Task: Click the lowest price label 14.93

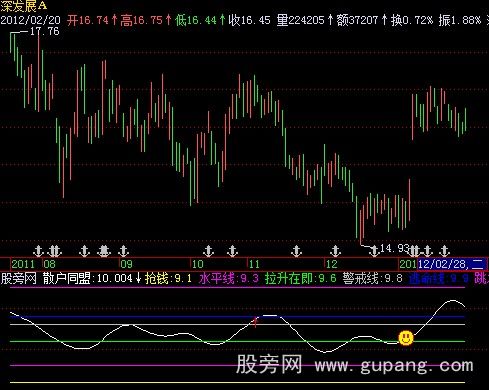Action: pyautogui.click(x=394, y=248)
